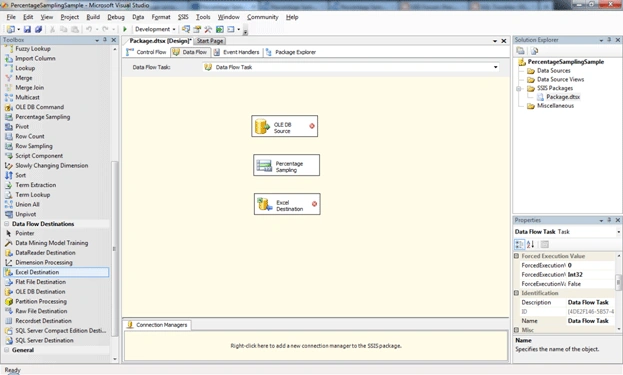The height and width of the screenshot is (375, 623).
Task: Click the Save icon in the toolbar
Action: click(27, 29)
